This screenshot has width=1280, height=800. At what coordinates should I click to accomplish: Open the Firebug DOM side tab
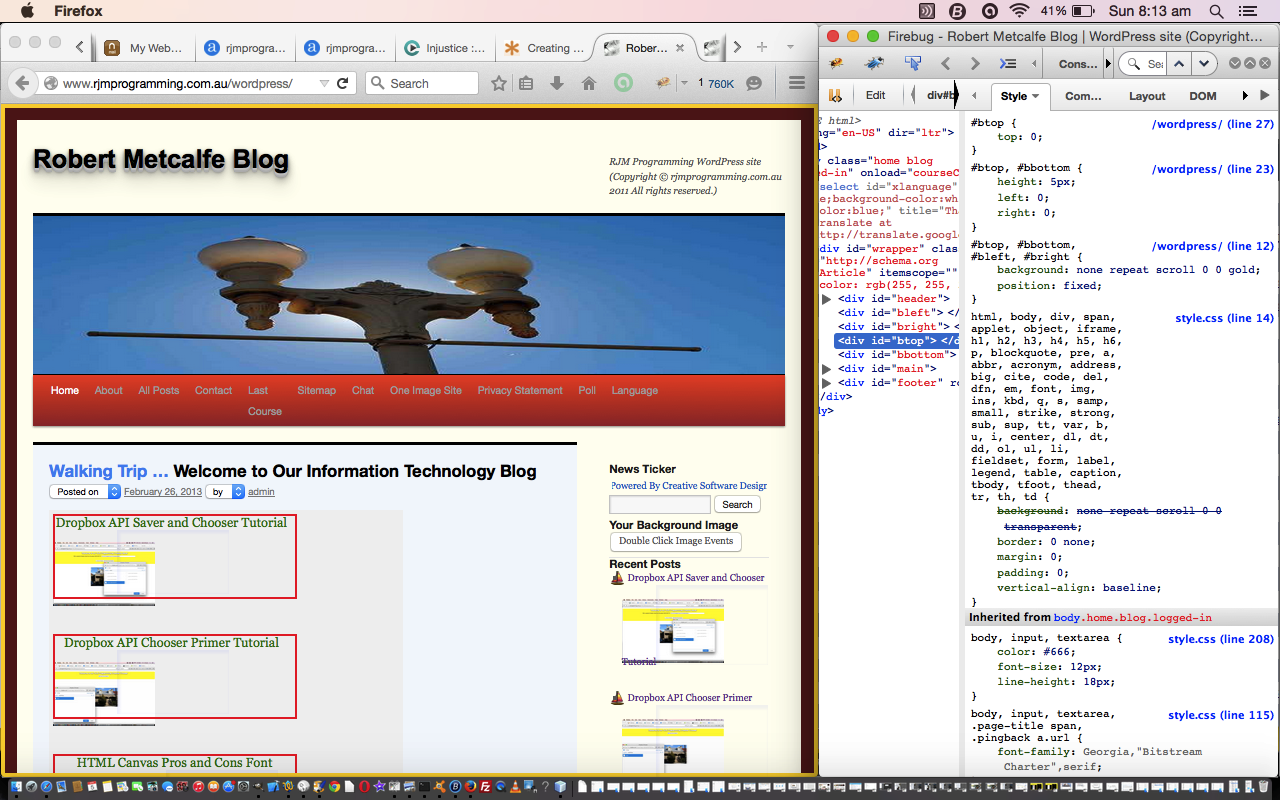click(1203, 96)
